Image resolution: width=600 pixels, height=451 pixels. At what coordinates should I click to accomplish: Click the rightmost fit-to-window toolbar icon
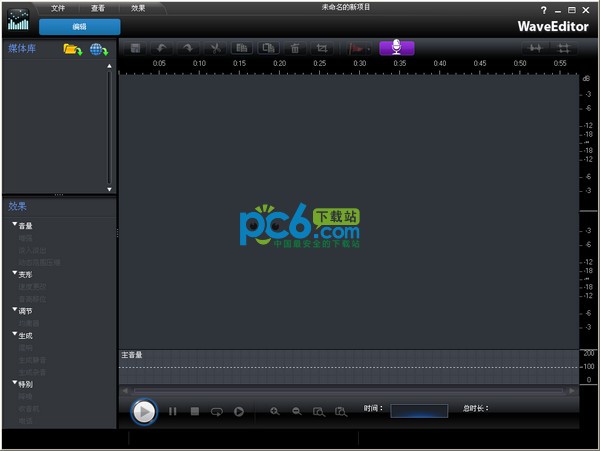[x=564, y=48]
